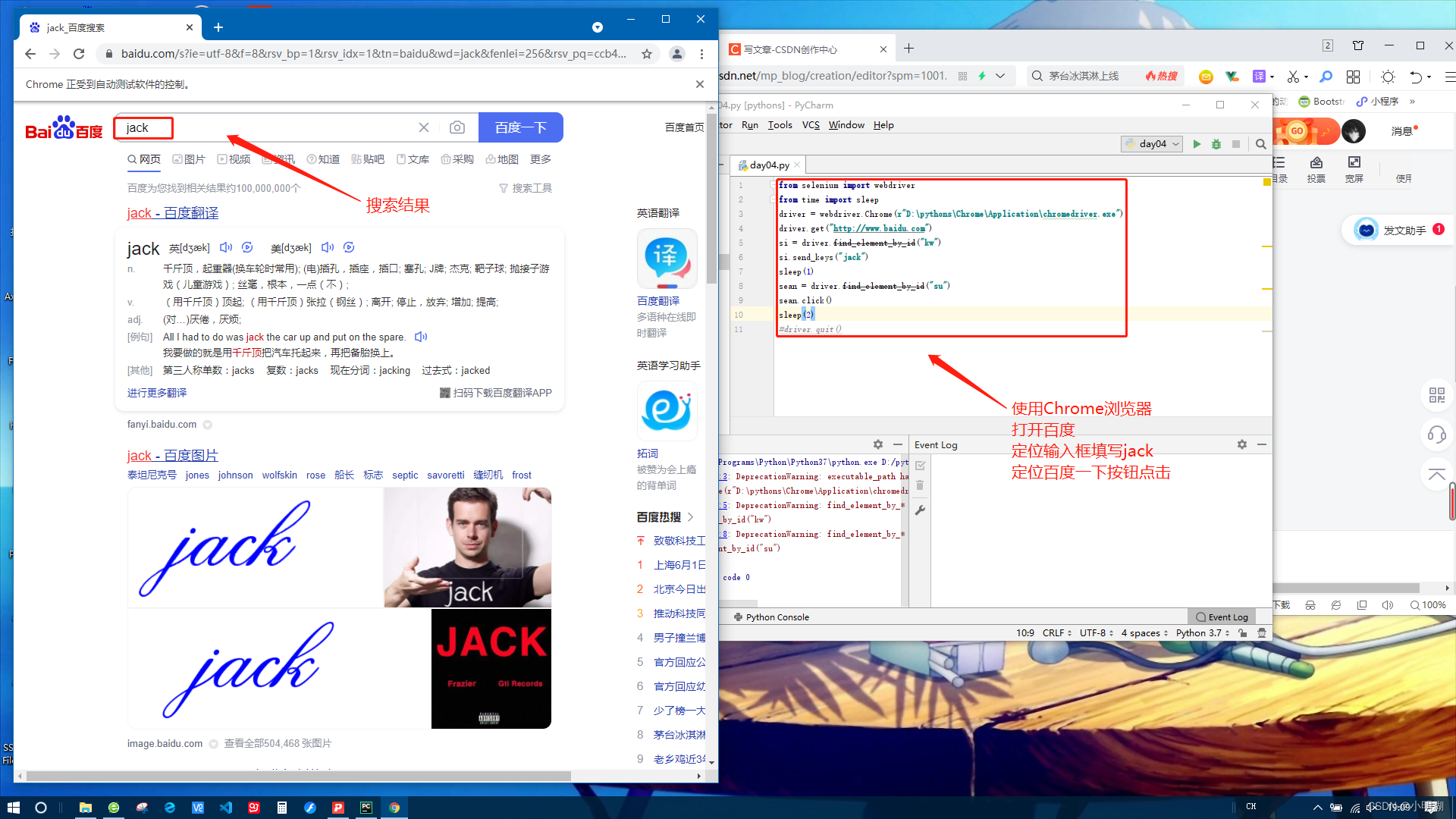Image resolution: width=1456 pixels, height=819 pixels.
Task: Switch to the 图片 tab on Baidu results
Action: (x=195, y=159)
